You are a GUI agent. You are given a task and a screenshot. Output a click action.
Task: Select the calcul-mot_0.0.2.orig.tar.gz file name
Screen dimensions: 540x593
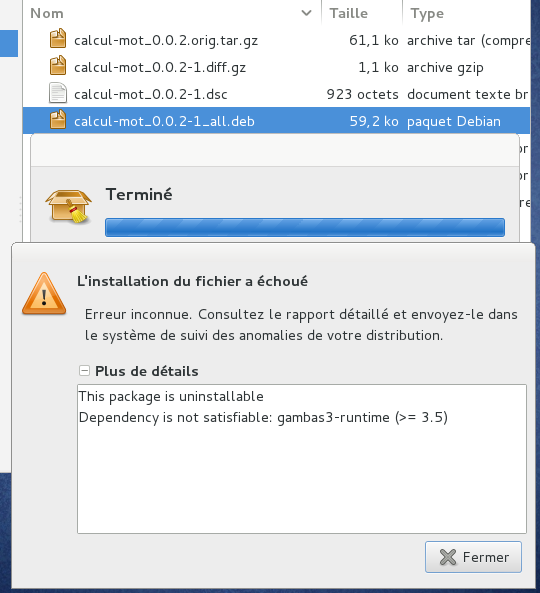tap(166, 40)
